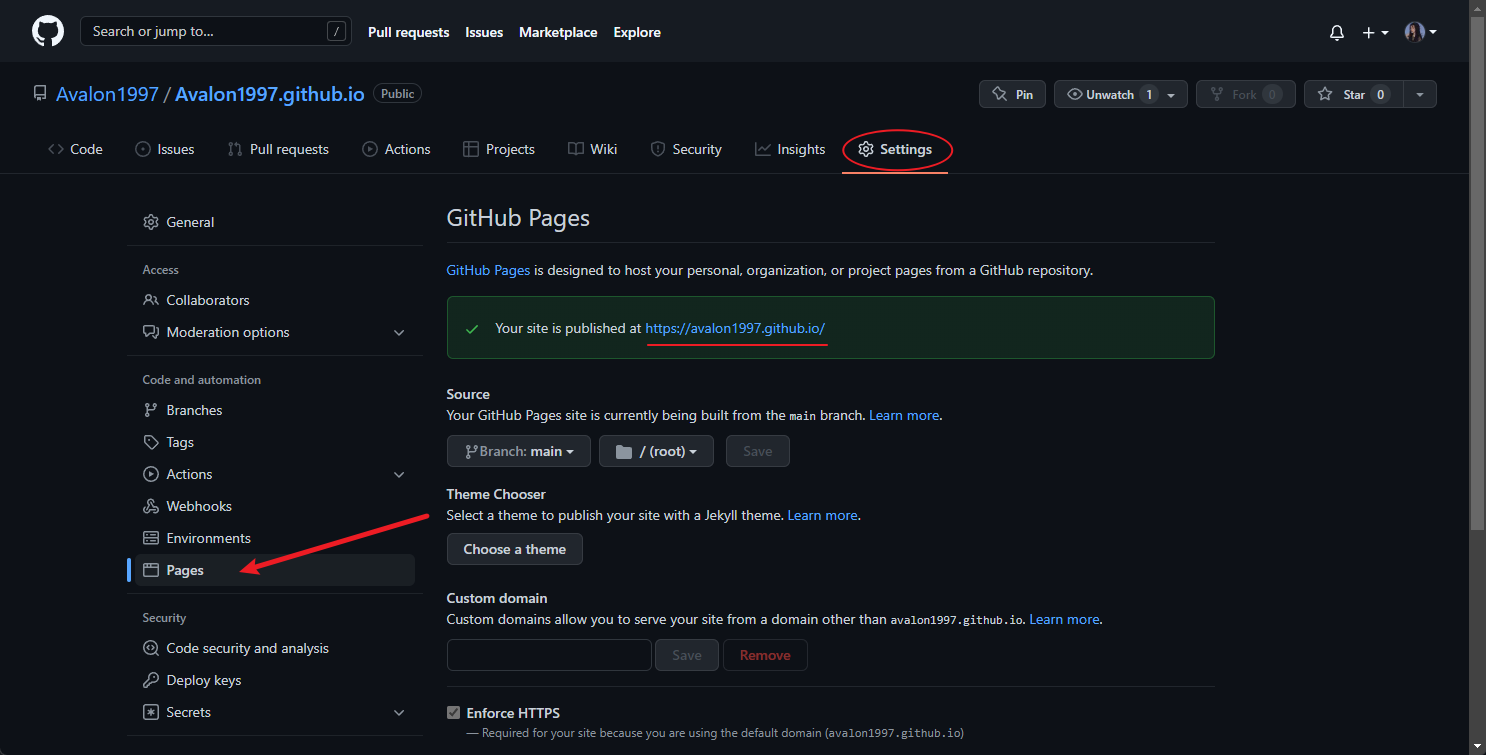1486x755 pixels.
Task: Open the plus create-new menu
Action: [x=1375, y=33]
